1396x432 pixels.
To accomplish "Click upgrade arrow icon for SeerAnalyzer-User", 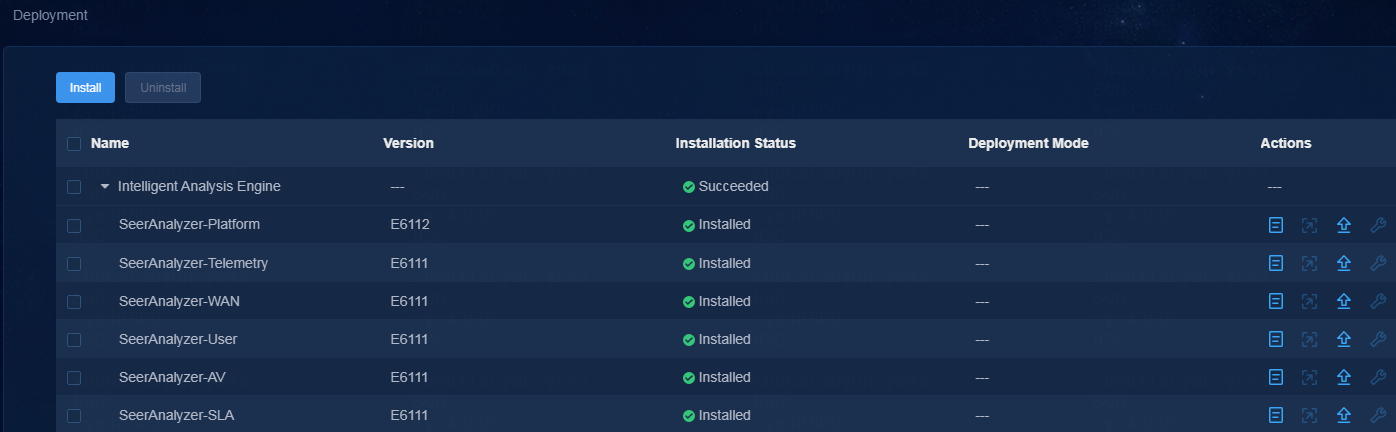I will (1344, 339).
